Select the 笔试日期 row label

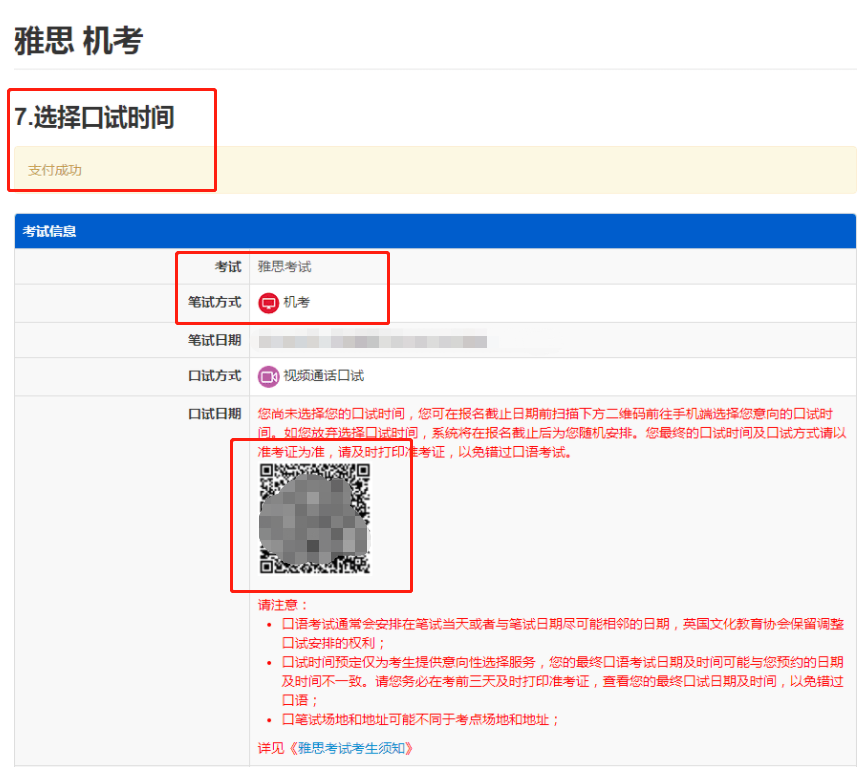214,340
